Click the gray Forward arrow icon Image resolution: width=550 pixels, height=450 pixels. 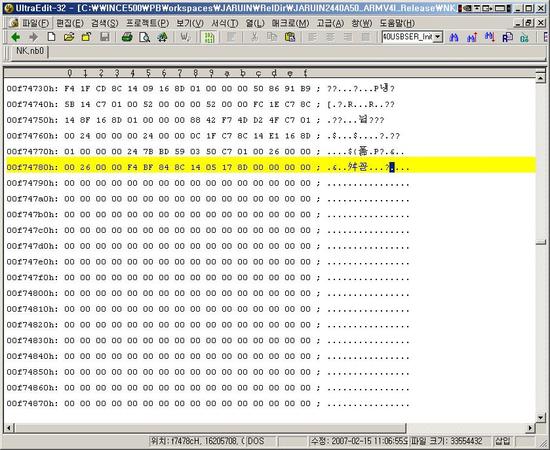click(x=33, y=37)
